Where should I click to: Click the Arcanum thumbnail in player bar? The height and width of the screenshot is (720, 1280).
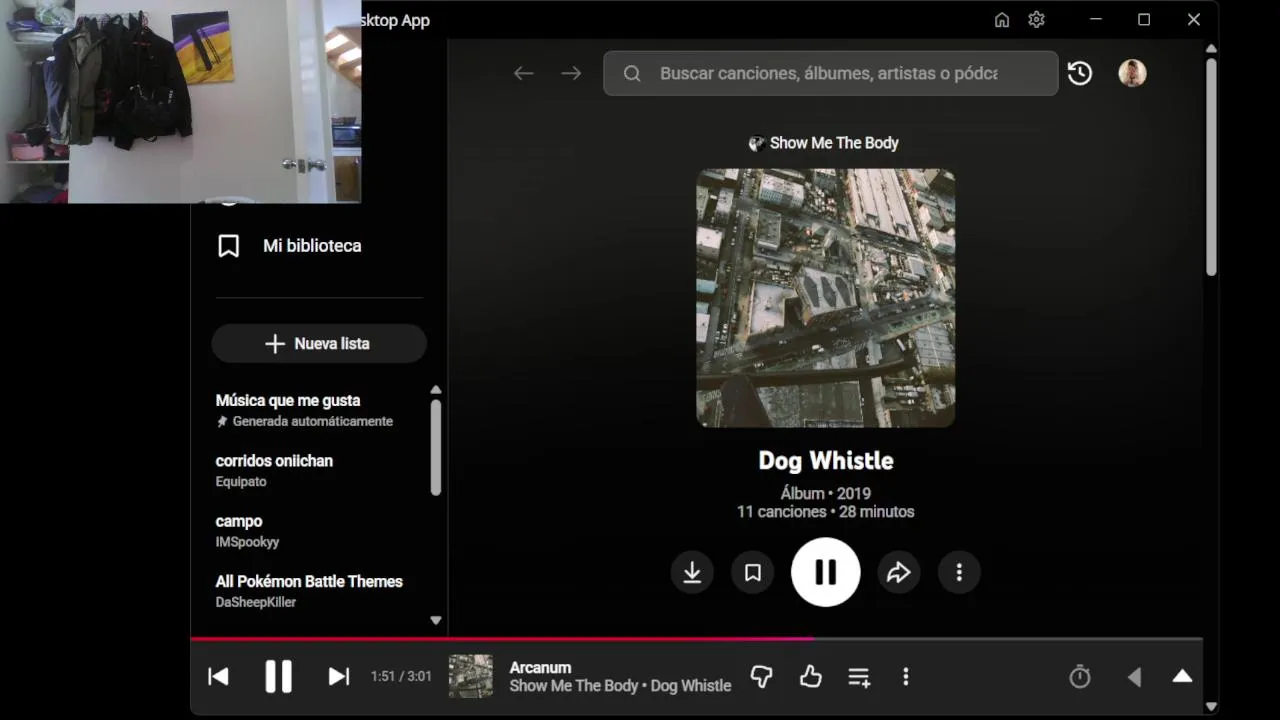point(471,676)
